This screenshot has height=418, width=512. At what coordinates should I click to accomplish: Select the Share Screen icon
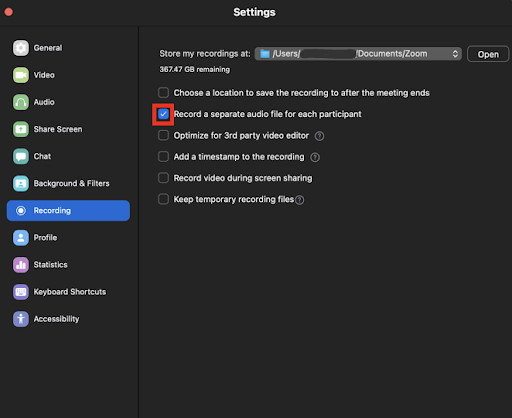21,129
